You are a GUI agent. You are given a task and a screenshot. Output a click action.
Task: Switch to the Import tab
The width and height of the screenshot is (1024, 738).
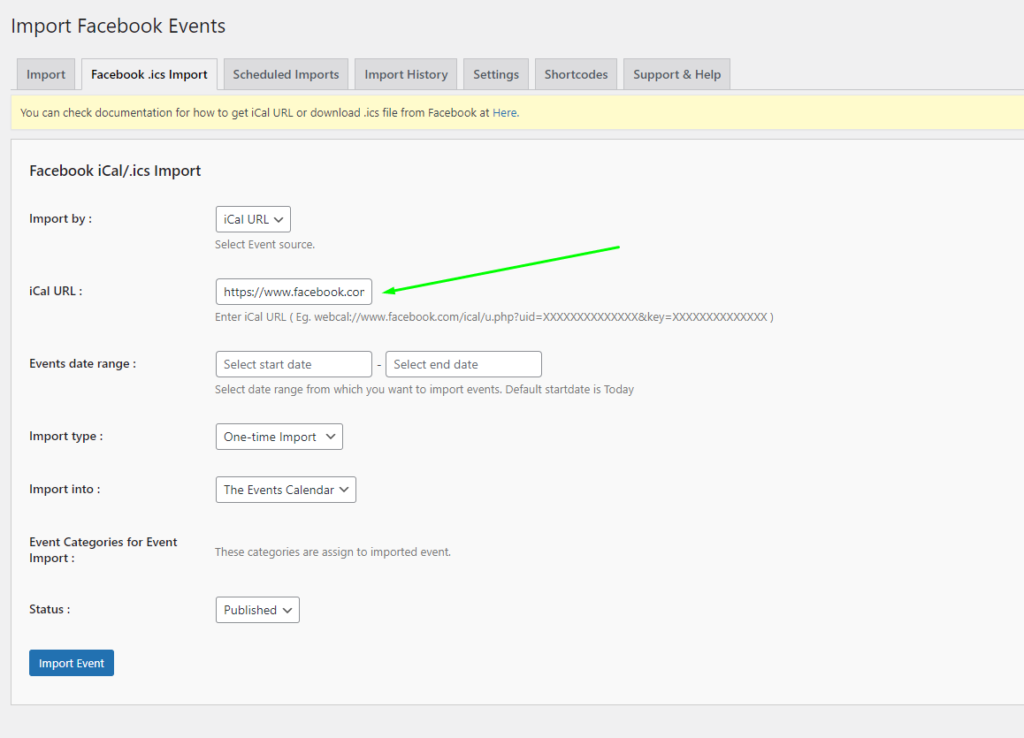click(x=45, y=73)
